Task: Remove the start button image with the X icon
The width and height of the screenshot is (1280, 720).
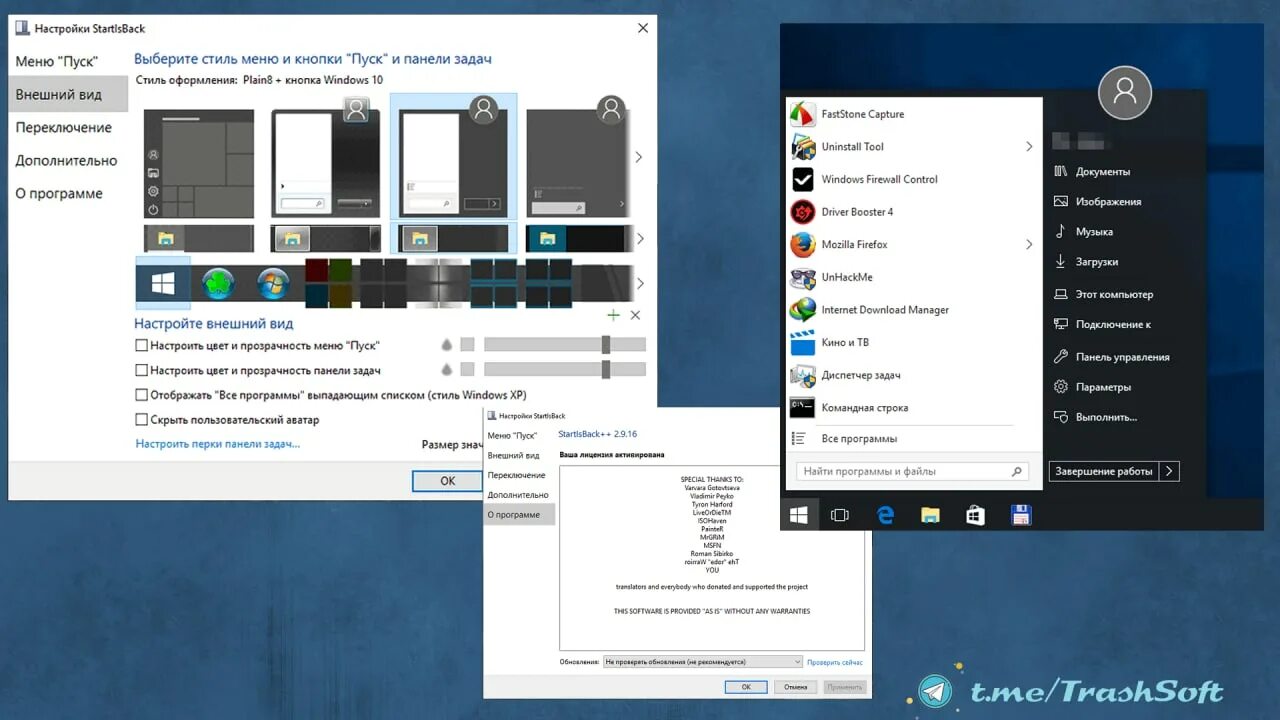Action: pos(635,315)
